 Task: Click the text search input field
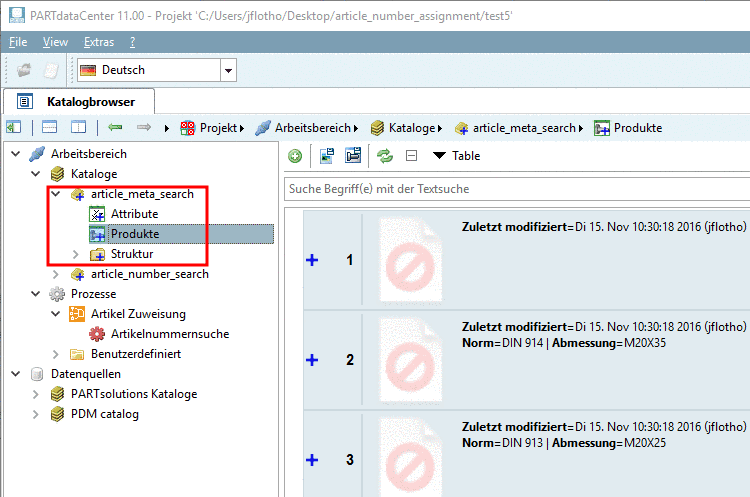[x=517, y=189]
